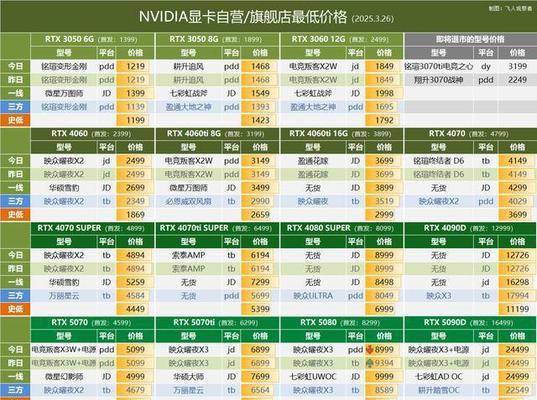
Task: Click the 翔升3070战神 model cell
Action: tap(439, 80)
